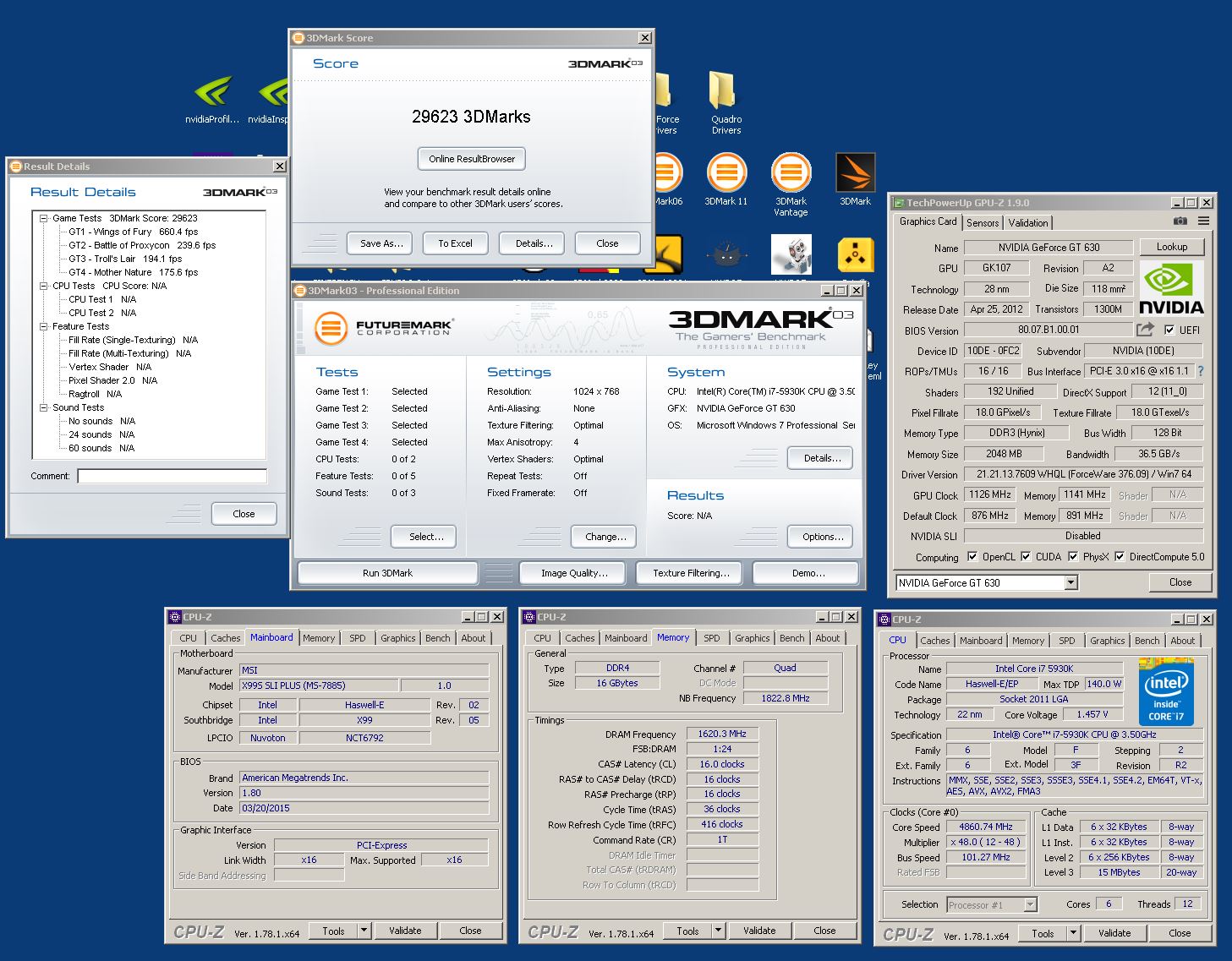Screen dimensions: 1232x961
Task: Toggle the OpenCL checkbox
Action: 972,556
